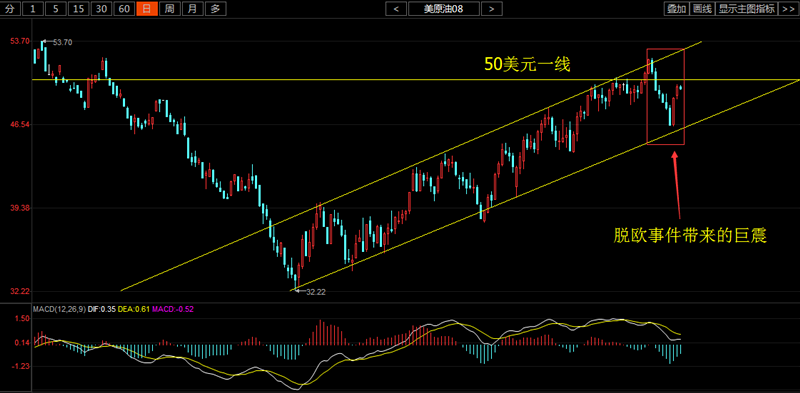
Task: Click the 53.70 high price marker
Action: (62, 42)
